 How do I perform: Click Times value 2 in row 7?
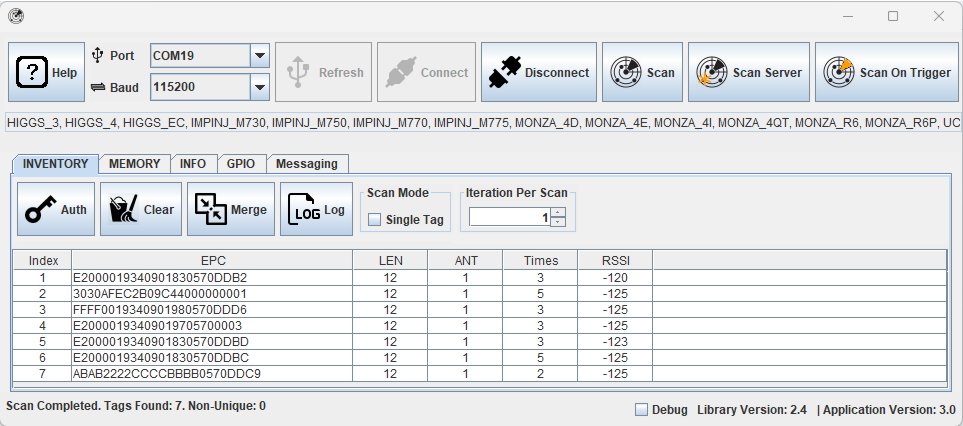click(540, 374)
